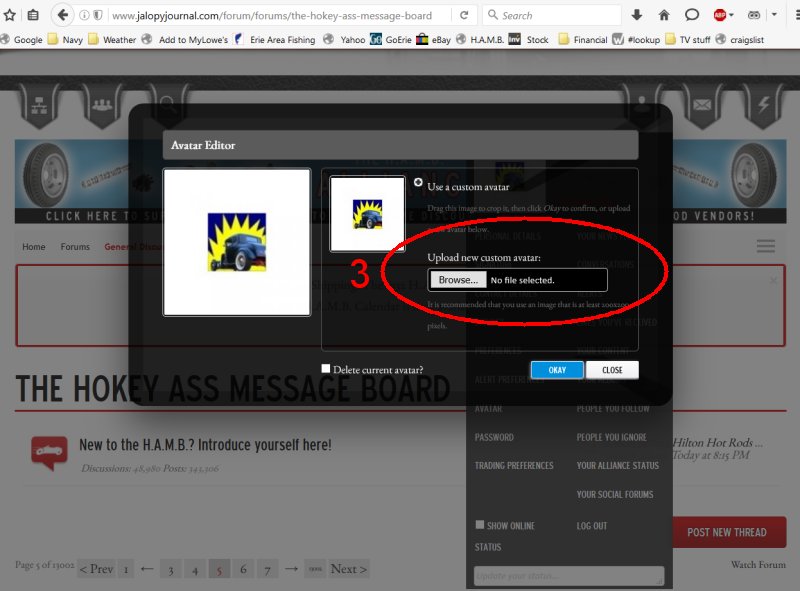Select Use a custom avatar radio button

click(x=418, y=182)
